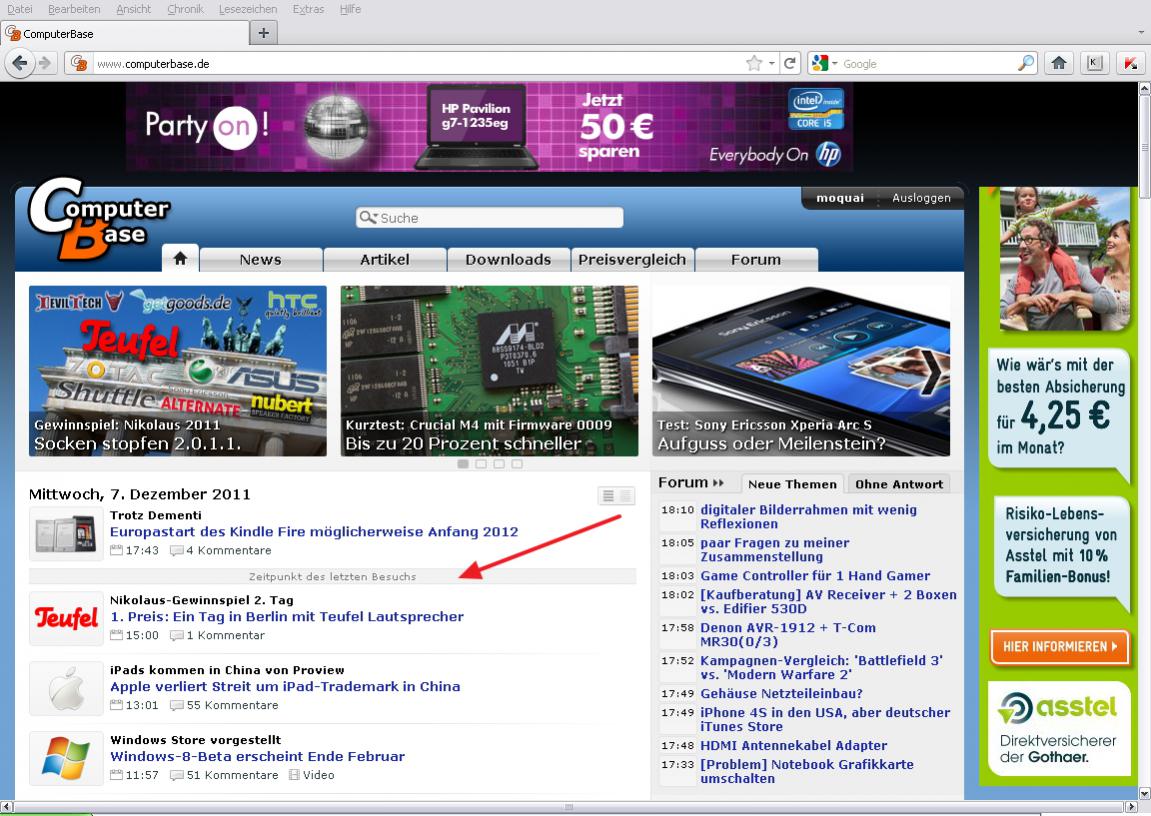Open the Artikel navigation tab
The height and width of the screenshot is (816, 1151).
click(385, 259)
